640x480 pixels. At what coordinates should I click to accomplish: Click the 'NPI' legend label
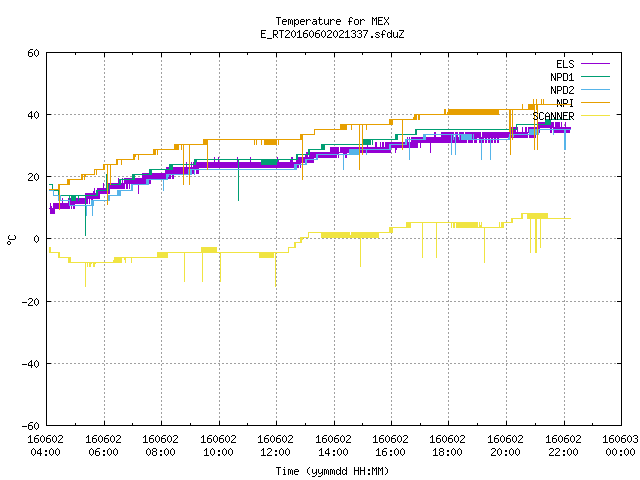[x=565, y=103]
